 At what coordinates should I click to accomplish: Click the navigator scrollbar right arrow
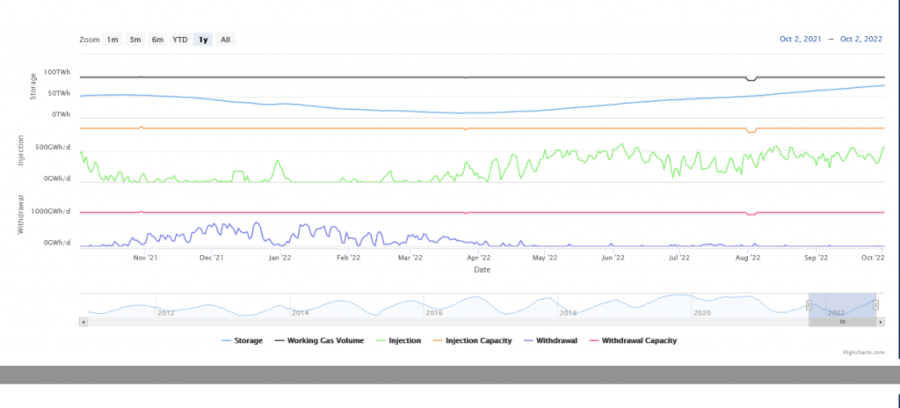pyautogui.click(x=880, y=322)
